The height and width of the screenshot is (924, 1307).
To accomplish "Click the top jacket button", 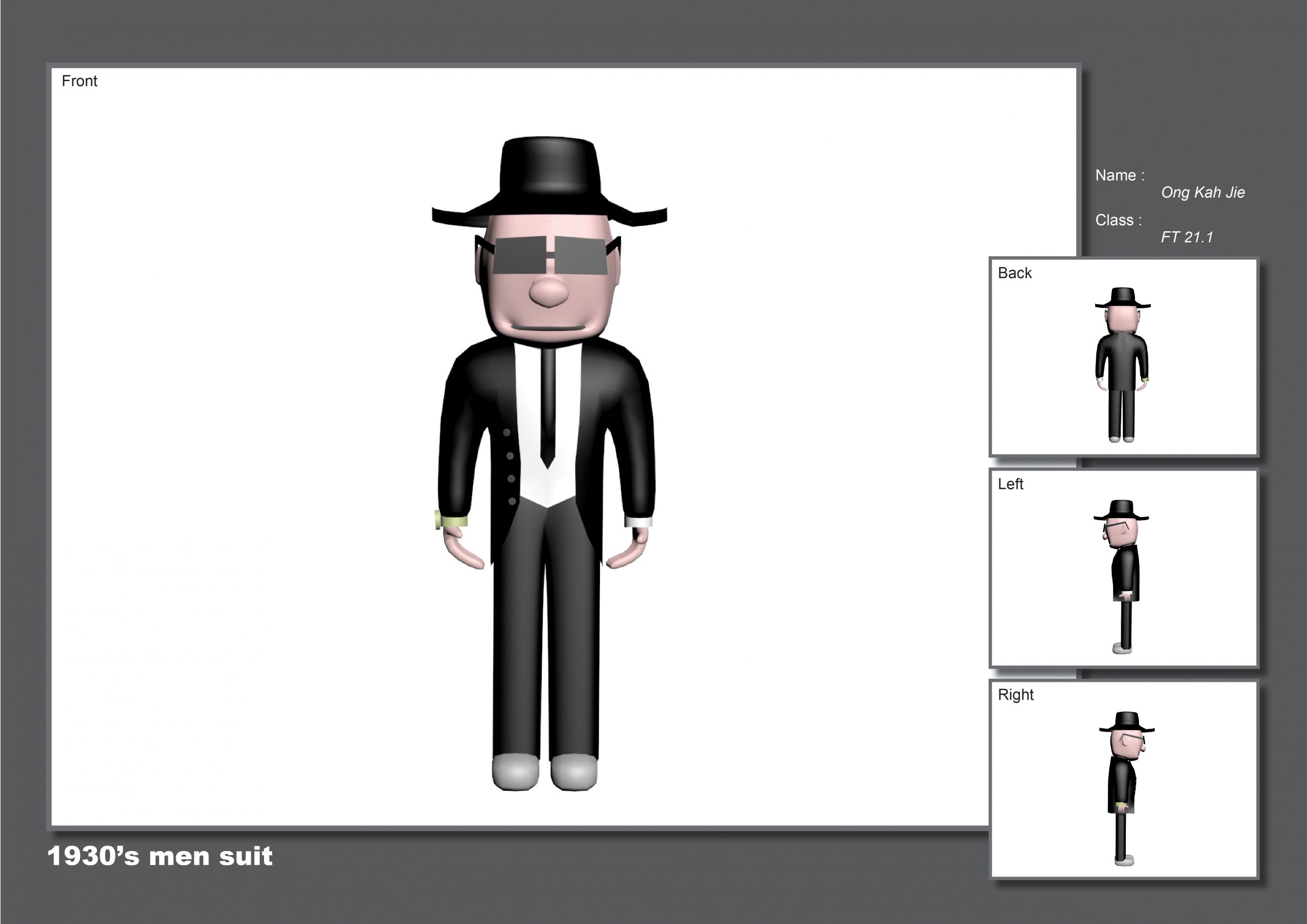I will pos(506,433).
